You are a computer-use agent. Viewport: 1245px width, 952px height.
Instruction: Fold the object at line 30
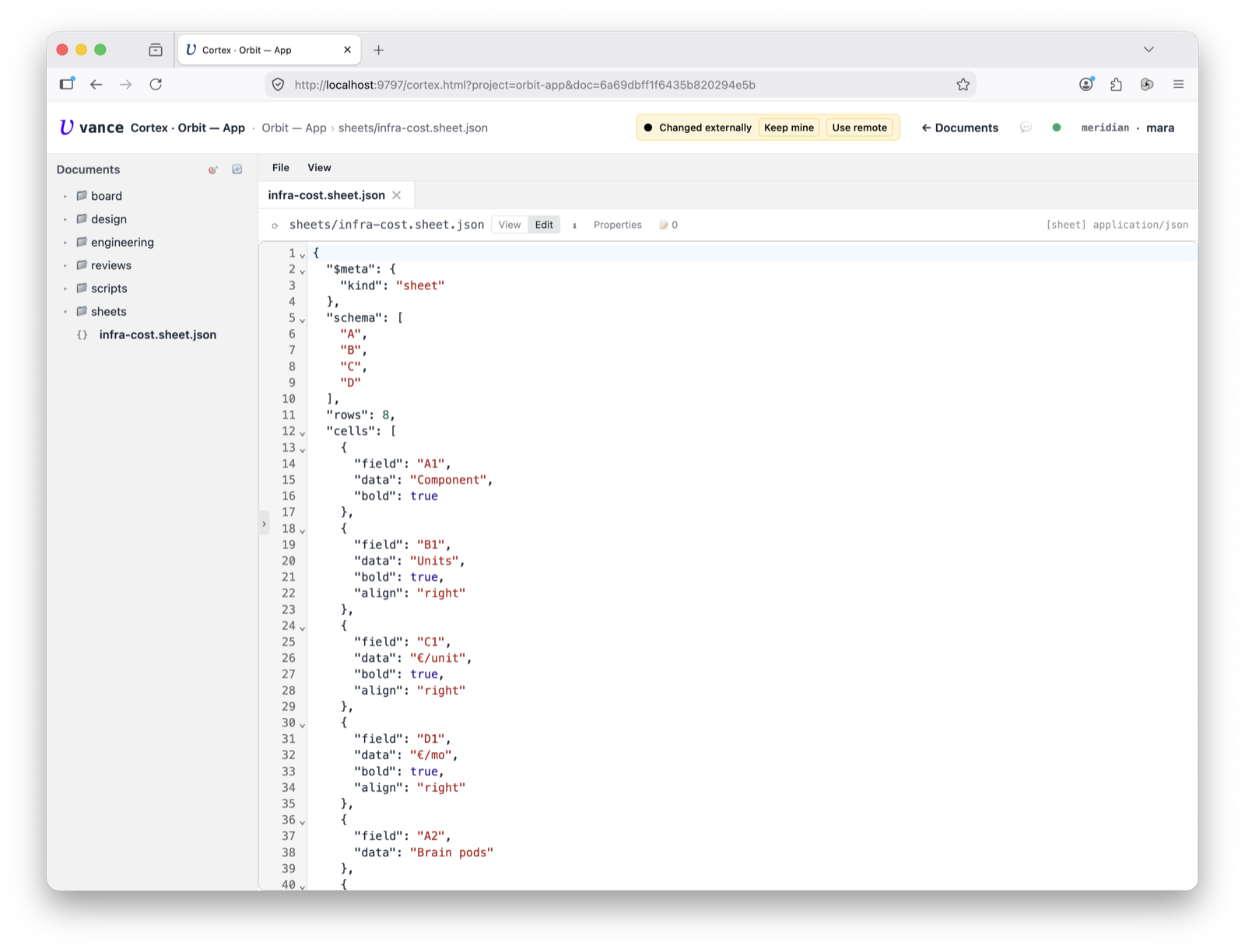[x=303, y=724]
